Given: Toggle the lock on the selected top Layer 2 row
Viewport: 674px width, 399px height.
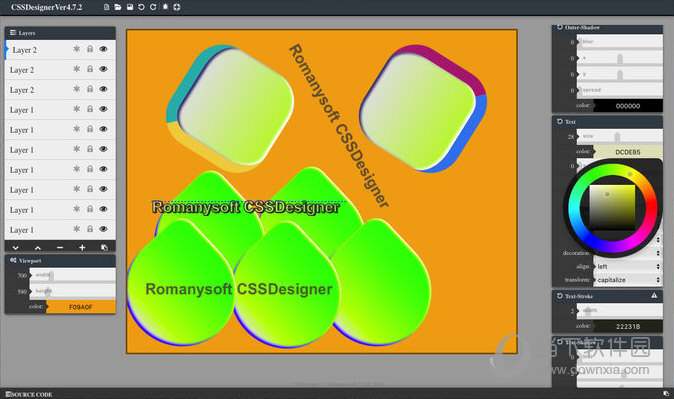Looking at the screenshot, I should (x=90, y=49).
